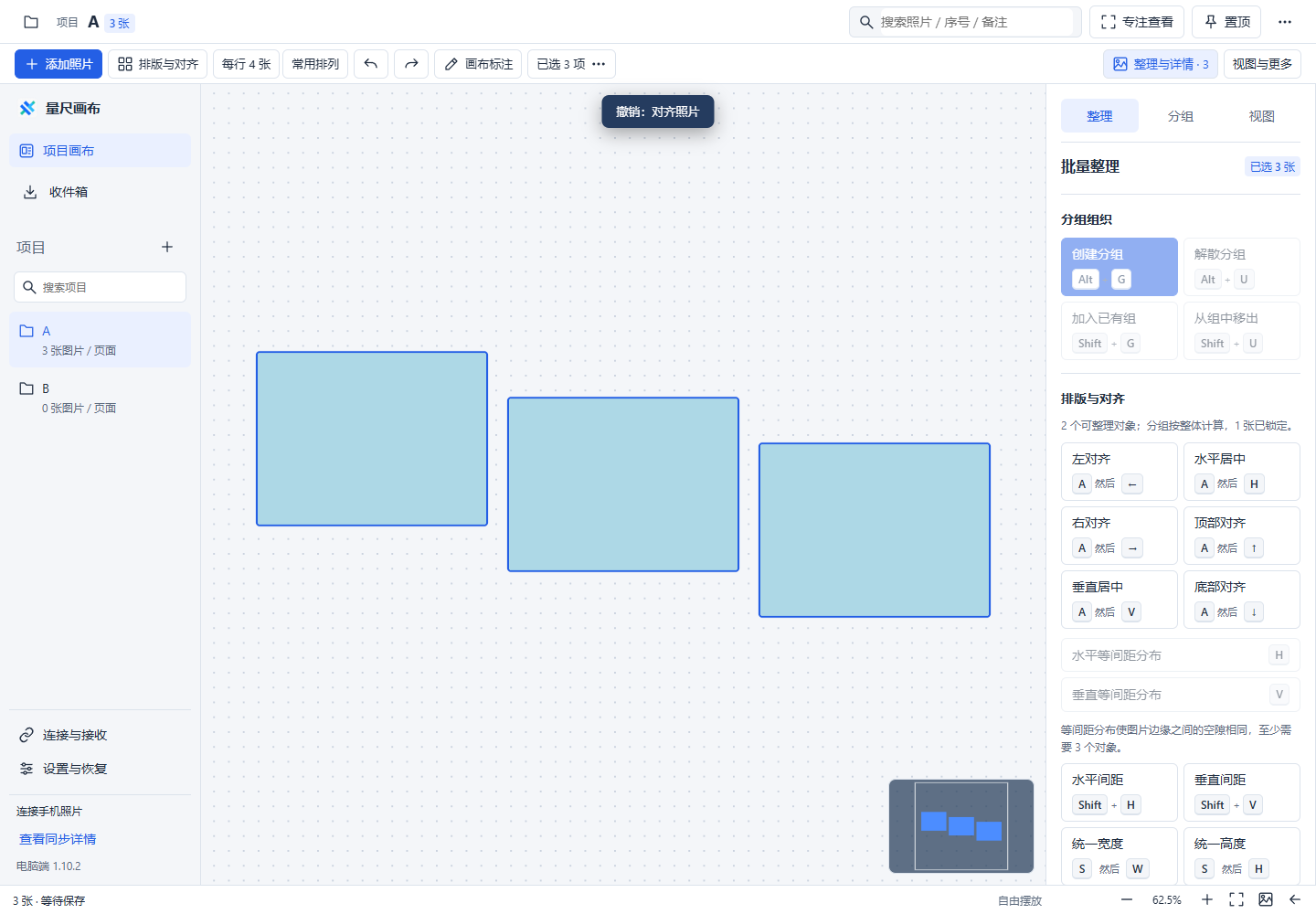
Task: Open 连接与接收 in the sidebar
Action: click(x=101, y=735)
